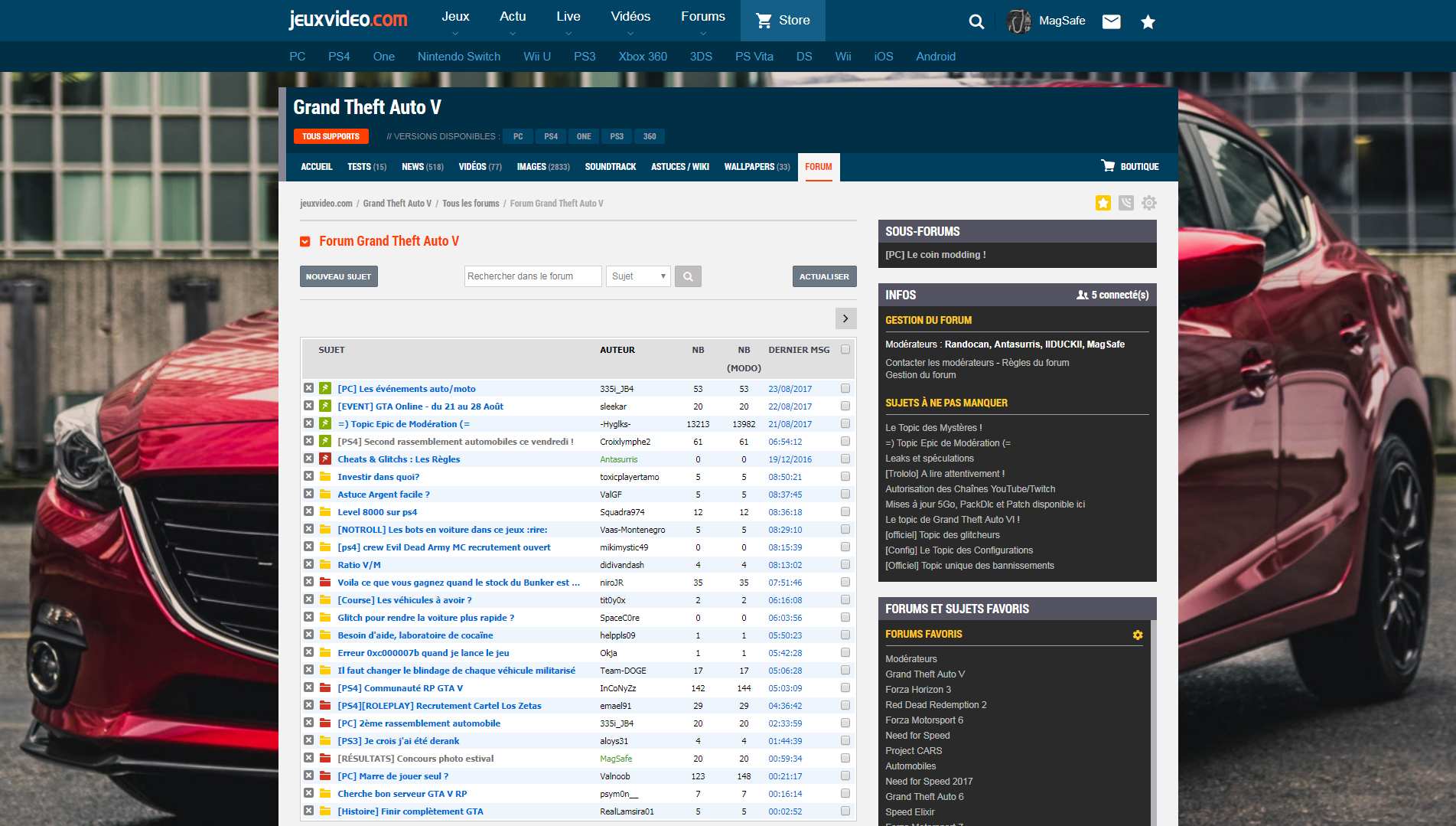Click the X icon for '[PC] Marre de jouer seul ?'
Viewport: 1456px width, 826px height.
pos(308,775)
